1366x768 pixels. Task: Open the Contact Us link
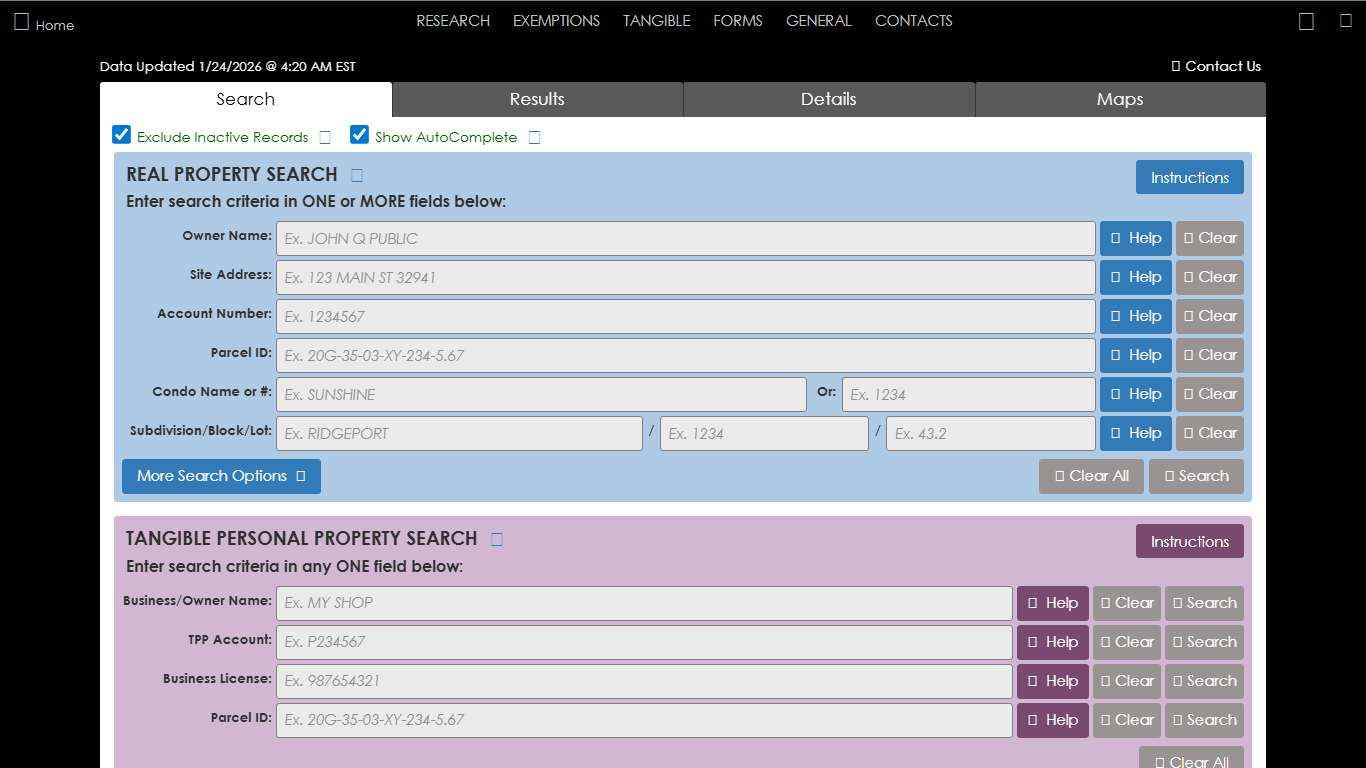pos(1216,66)
